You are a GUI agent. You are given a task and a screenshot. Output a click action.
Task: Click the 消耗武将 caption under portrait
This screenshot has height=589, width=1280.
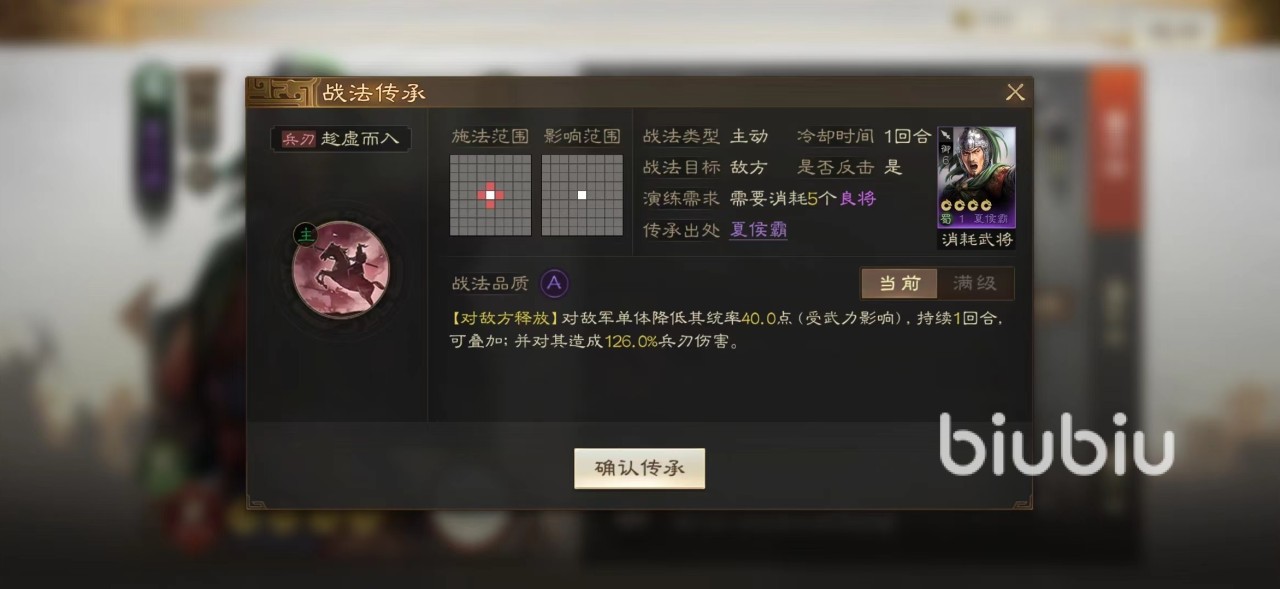(977, 240)
